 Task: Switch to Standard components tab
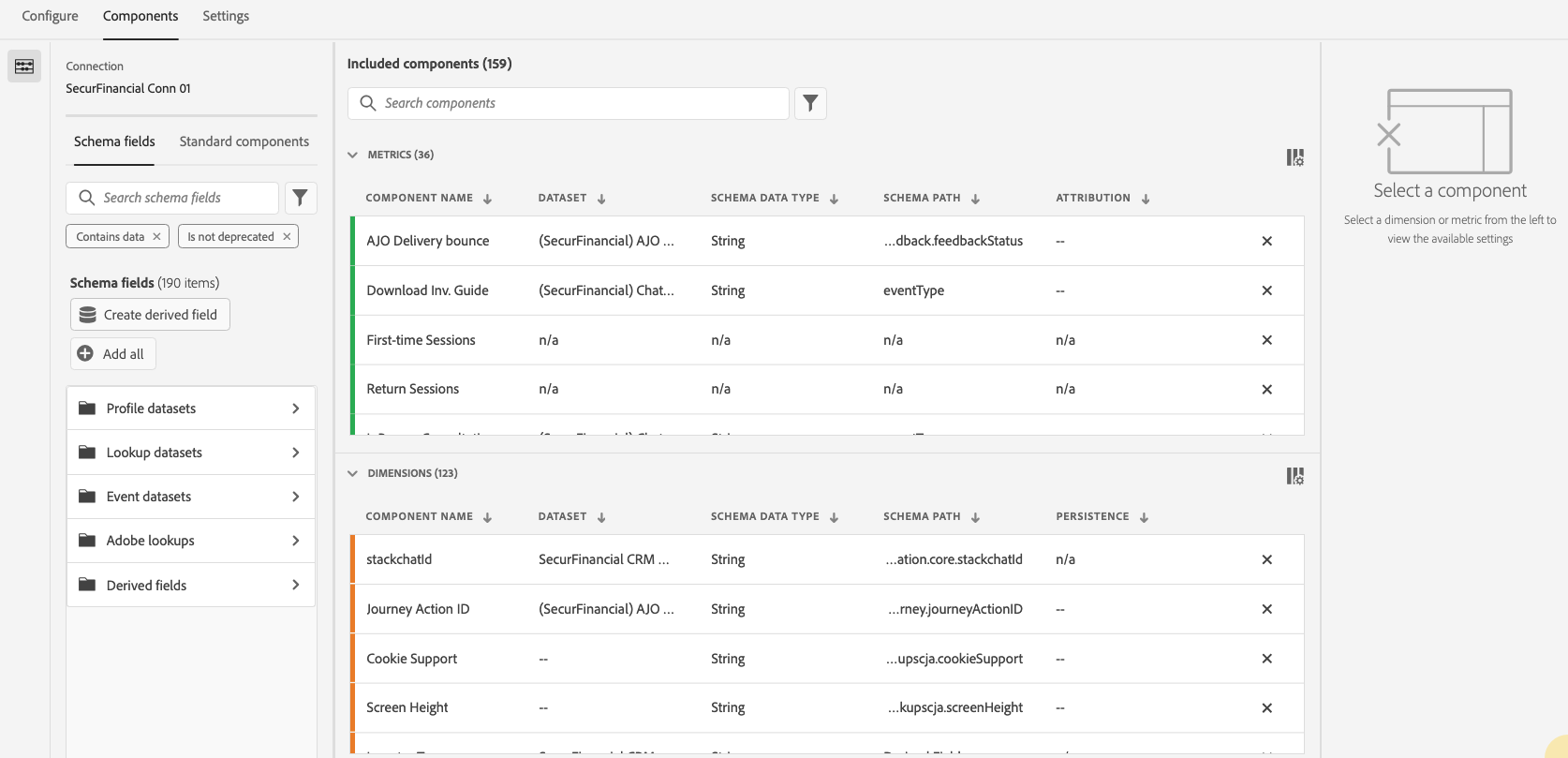point(244,141)
